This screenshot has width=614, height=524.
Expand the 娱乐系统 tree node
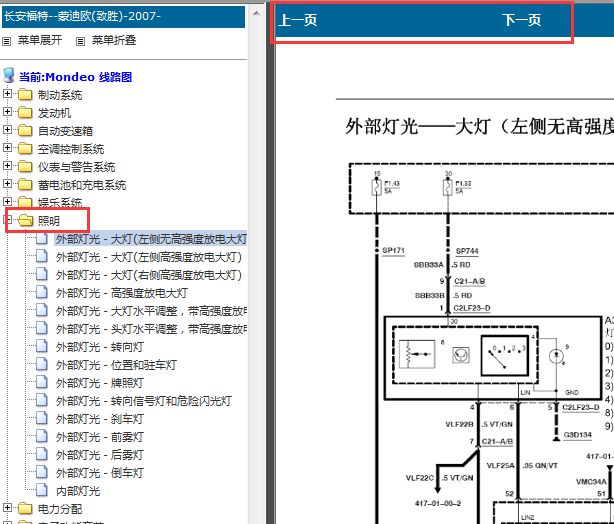point(7,202)
